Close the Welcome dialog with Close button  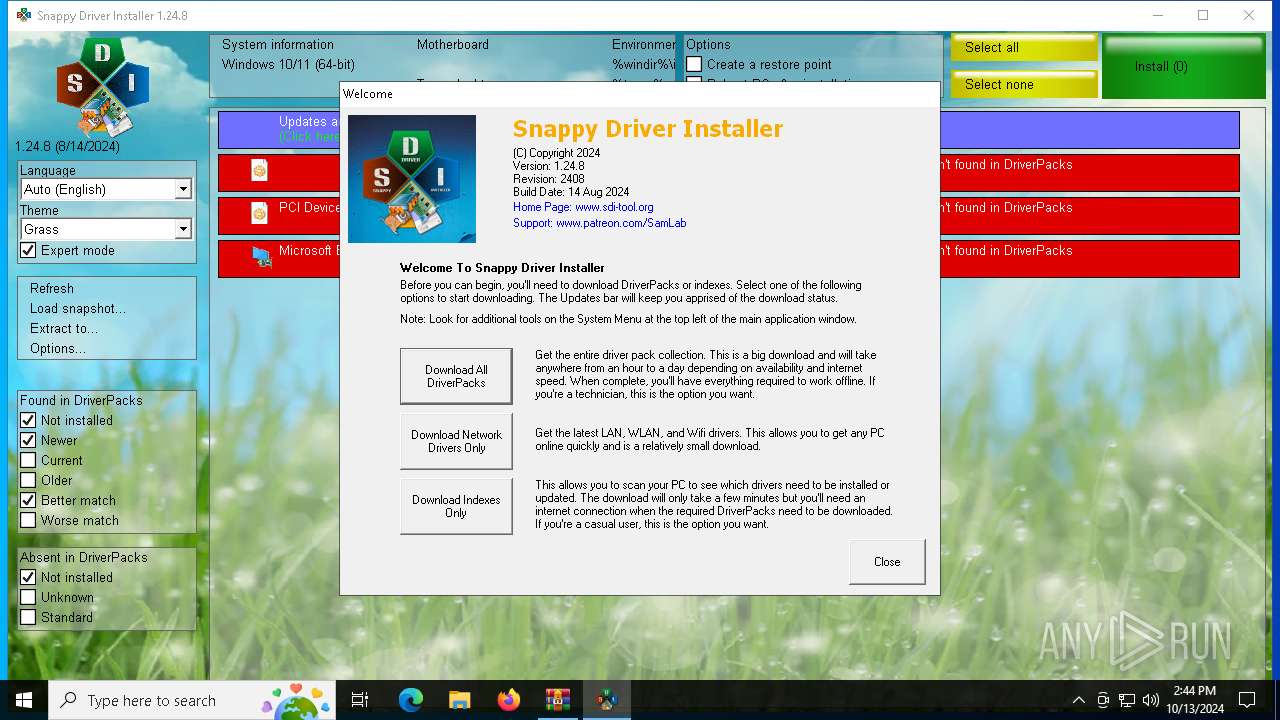click(887, 562)
